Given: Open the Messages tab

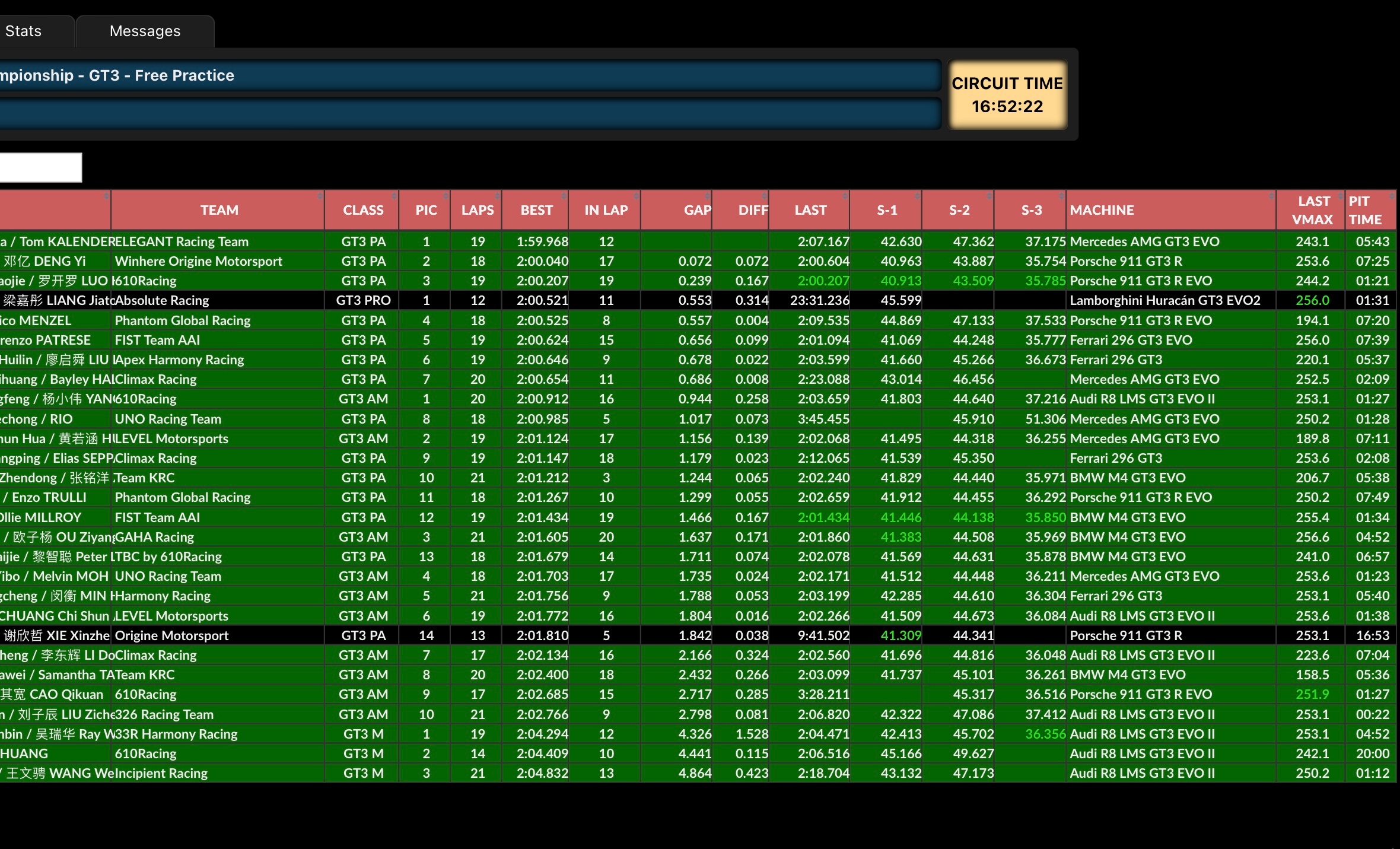Looking at the screenshot, I should tap(145, 31).
